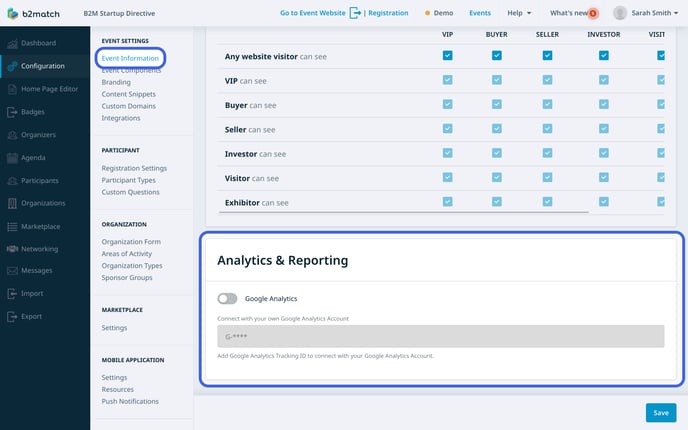Image resolution: width=688 pixels, height=430 pixels.
Task: Uncheck BUYER for Any website visitor
Action: (497, 56)
